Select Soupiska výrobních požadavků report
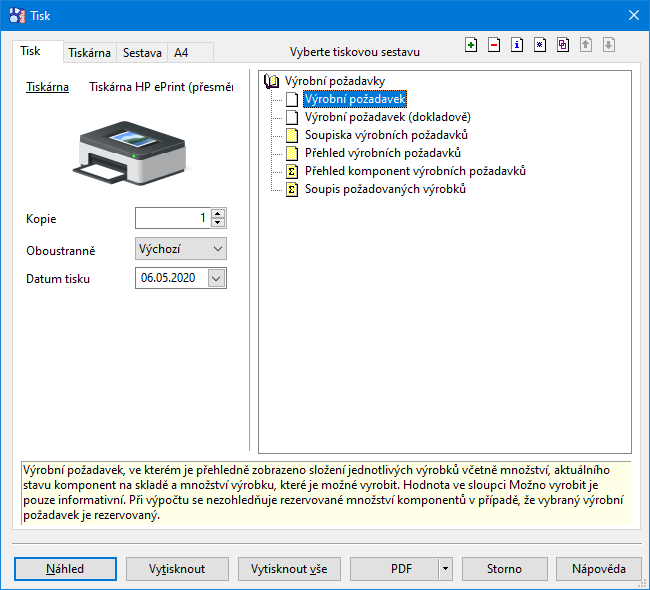The image size is (650, 590). coord(386,135)
